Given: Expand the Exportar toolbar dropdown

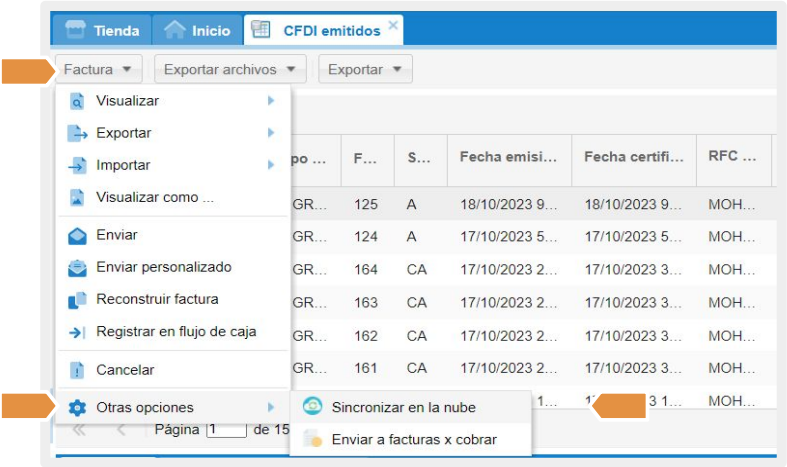Looking at the screenshot, I should point(365,70).
